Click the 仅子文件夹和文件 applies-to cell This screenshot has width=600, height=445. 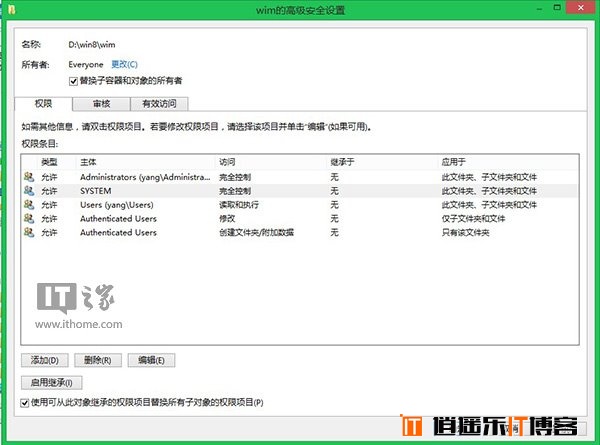(473, 218)
